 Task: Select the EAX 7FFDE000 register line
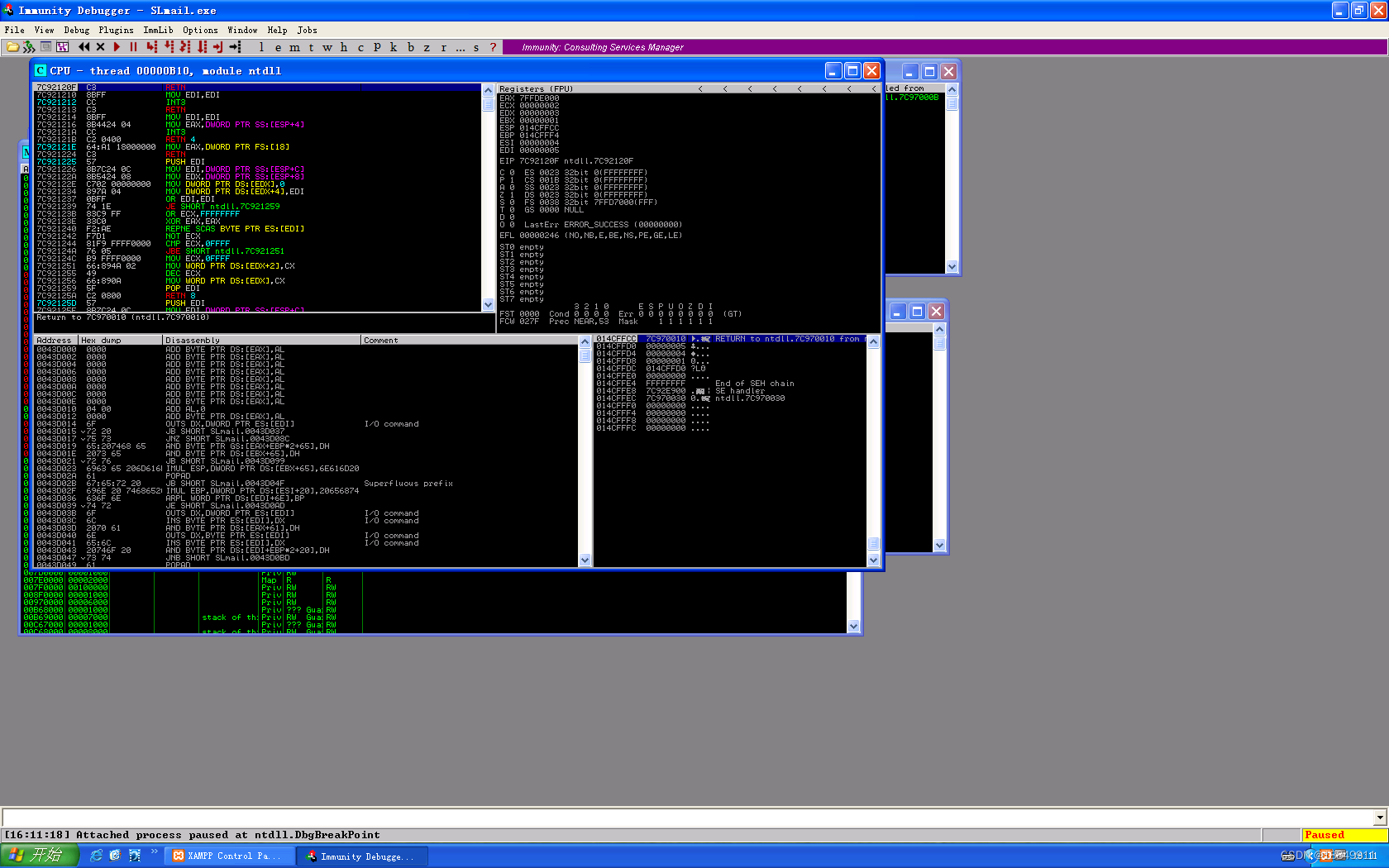(529, 98)
